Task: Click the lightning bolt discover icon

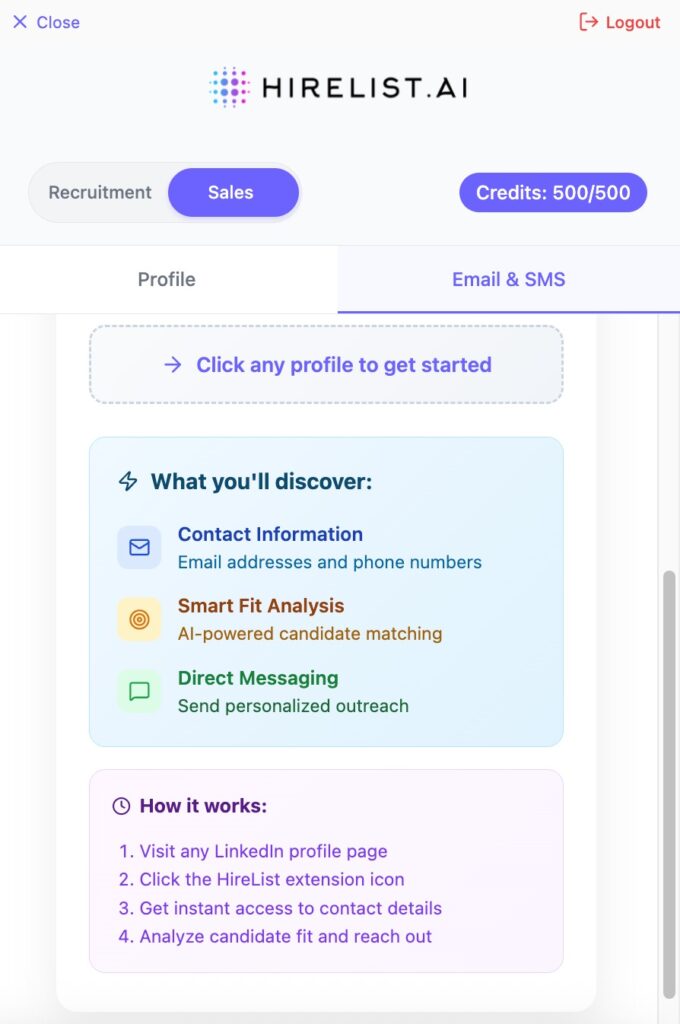Action: (x=128, y=482)
